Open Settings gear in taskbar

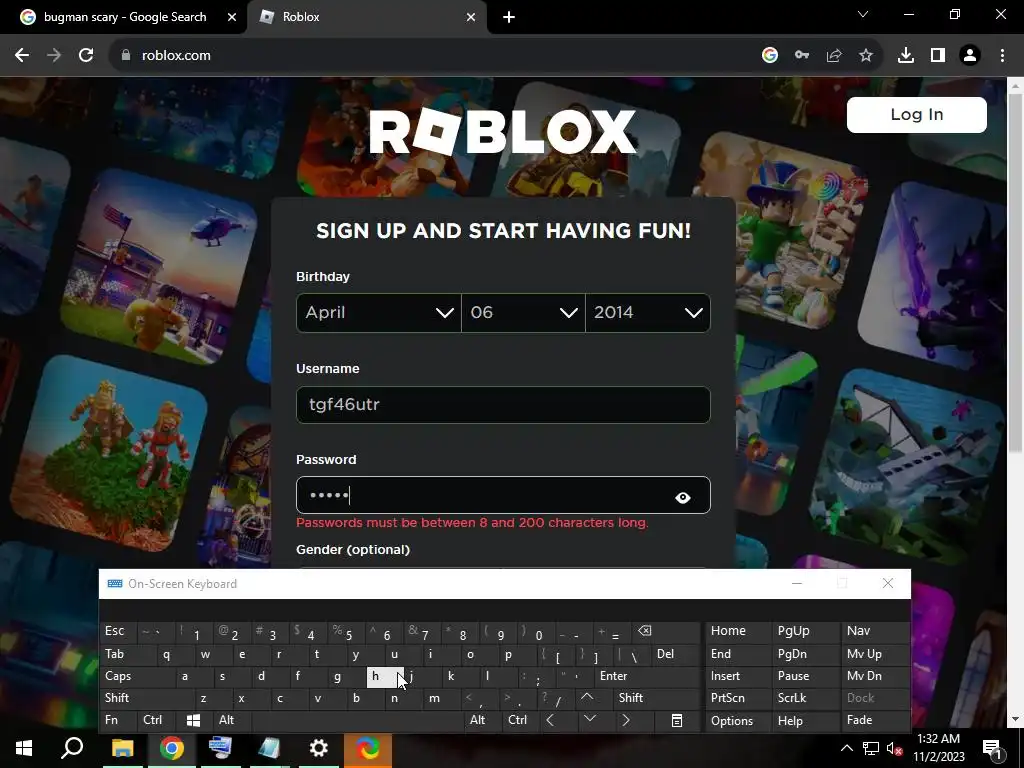click(x=318, y=748)
